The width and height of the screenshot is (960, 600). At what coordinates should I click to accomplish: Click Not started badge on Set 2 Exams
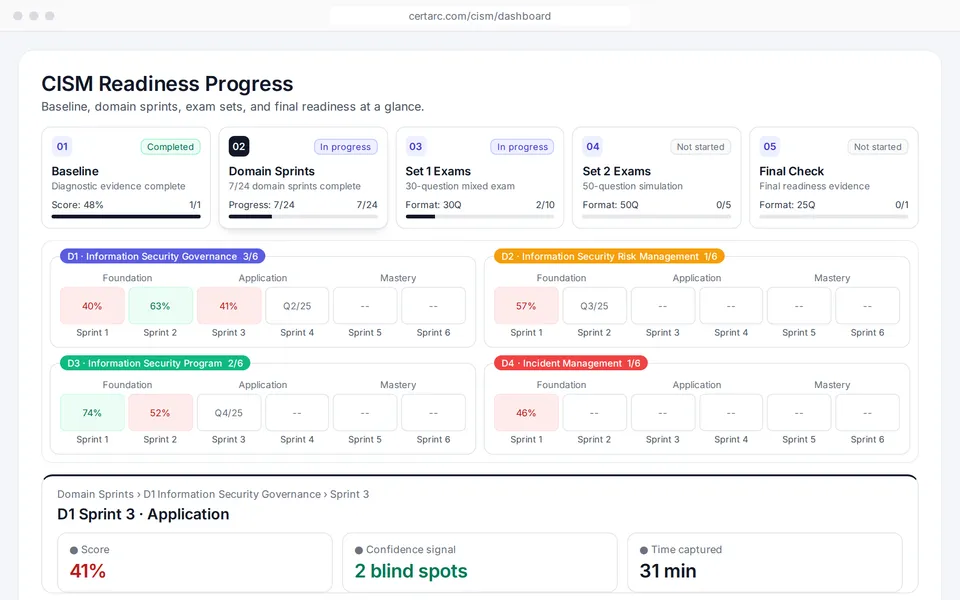[700, 147]
